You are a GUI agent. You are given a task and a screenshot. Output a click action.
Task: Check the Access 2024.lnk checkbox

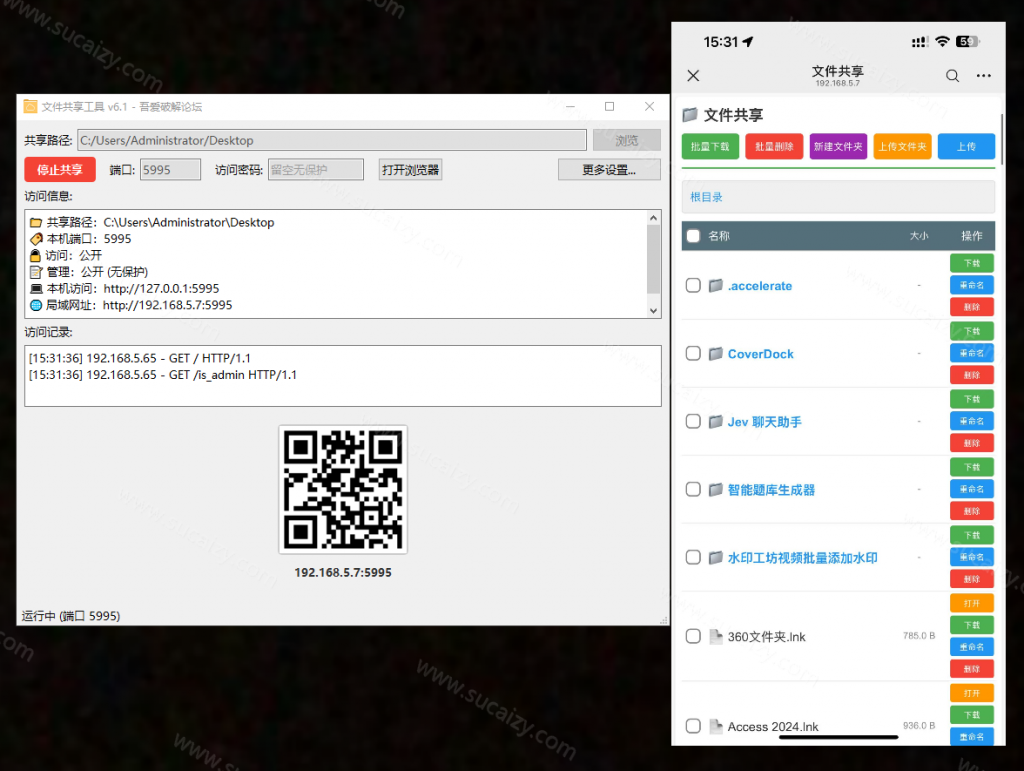click(693, 726)
